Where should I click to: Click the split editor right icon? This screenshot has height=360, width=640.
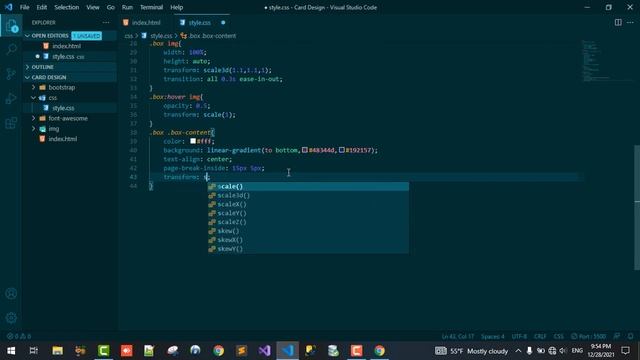pos(618,22)
